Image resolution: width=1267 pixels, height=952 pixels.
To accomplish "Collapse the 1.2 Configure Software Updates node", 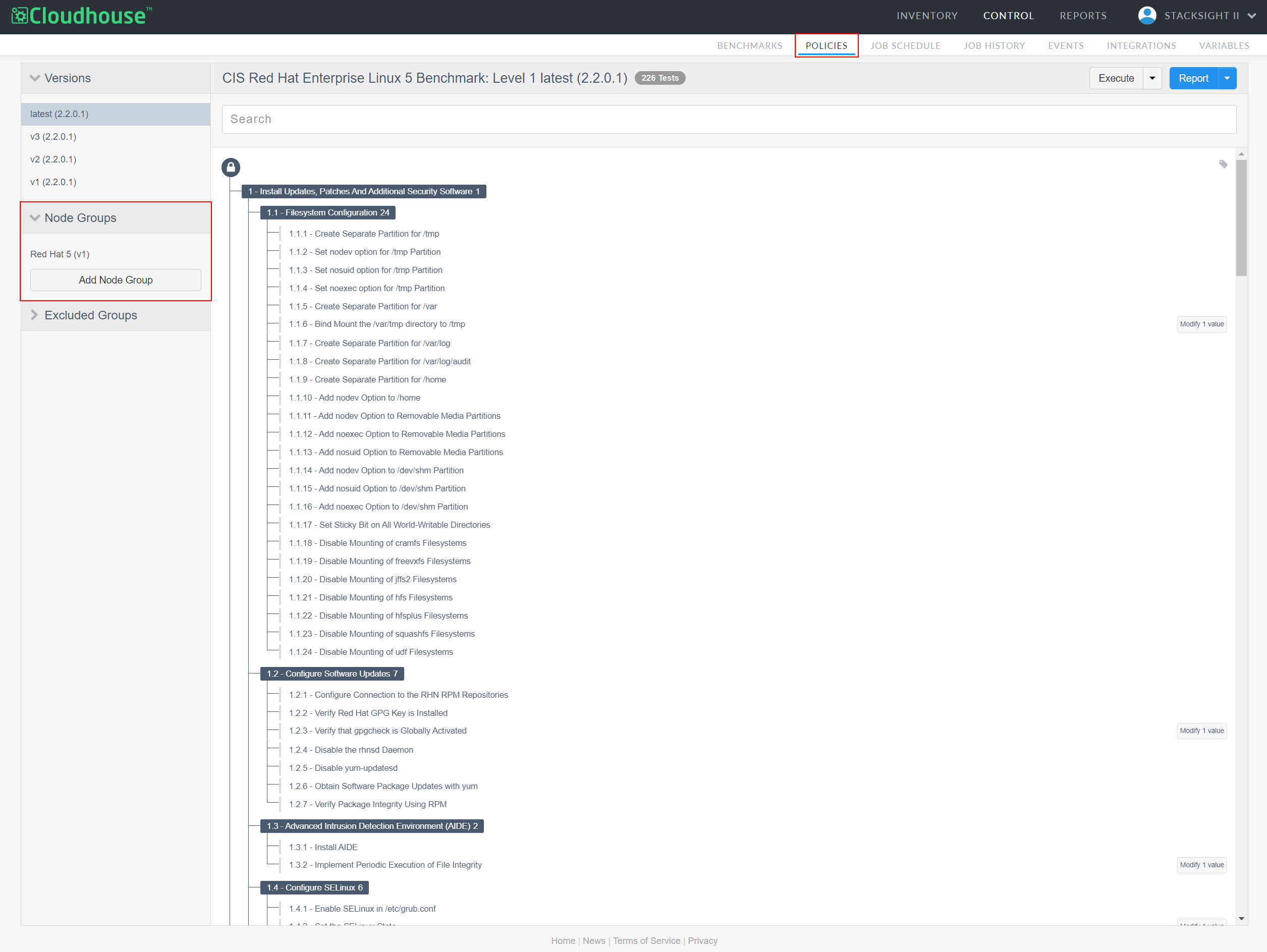I will (x=332, y=674).
